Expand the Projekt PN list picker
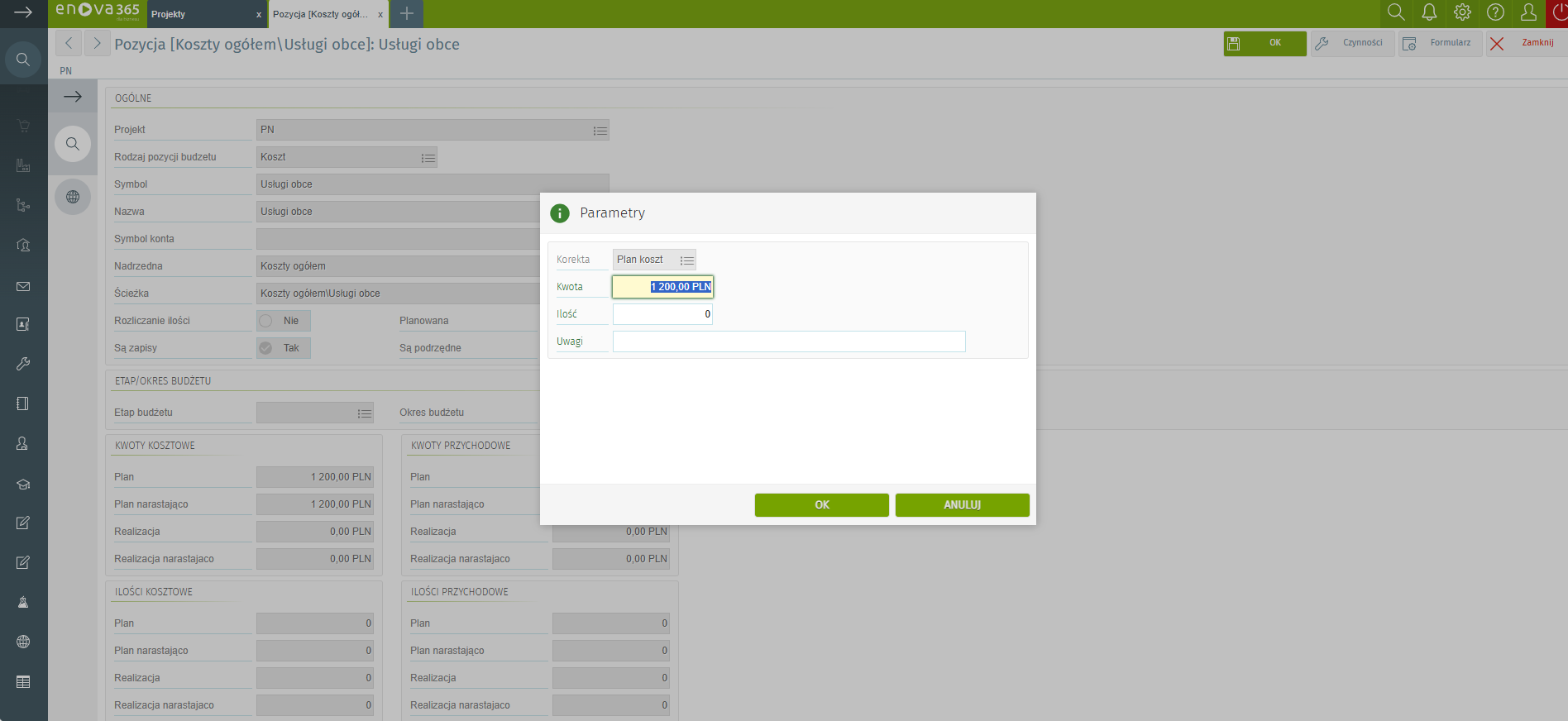The height and width of the screenshot is (721, 1568). point(600,131)
